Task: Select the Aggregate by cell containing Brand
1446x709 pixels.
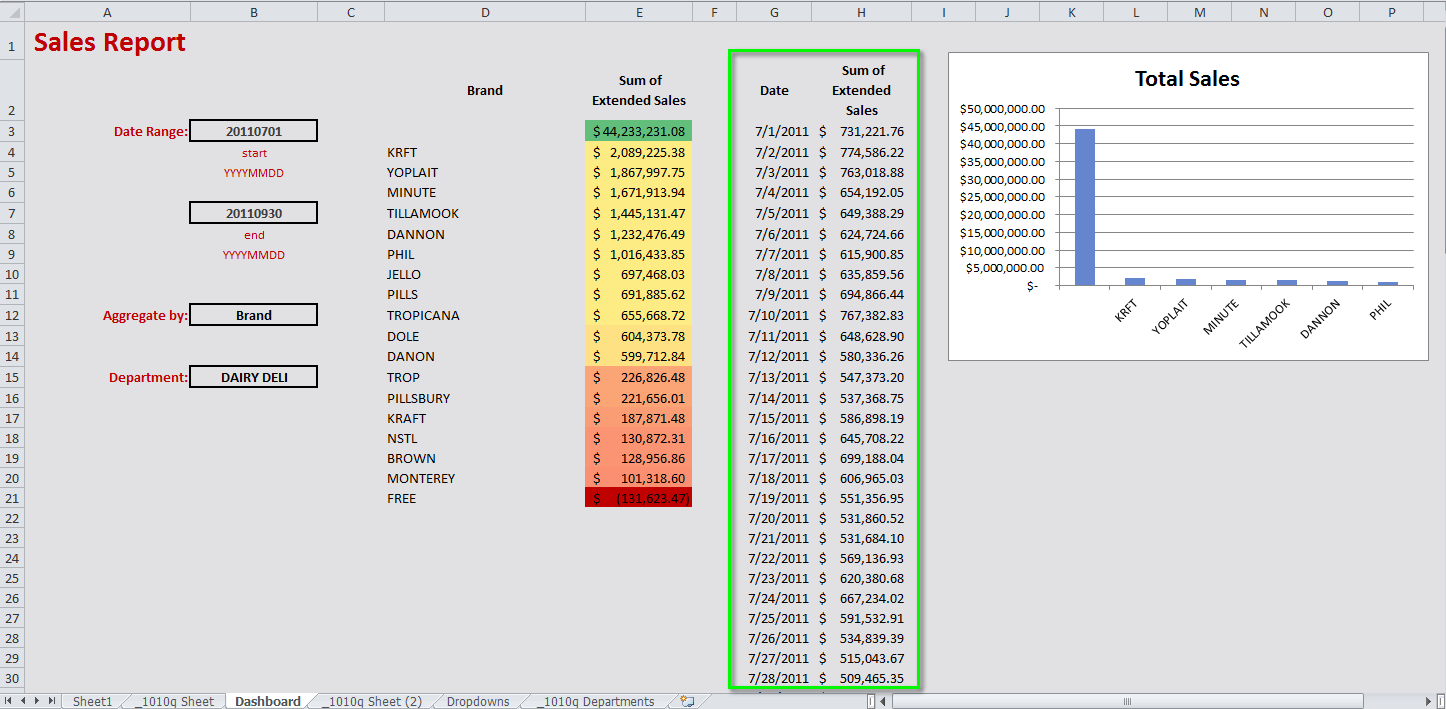Action: pos(254,315)
